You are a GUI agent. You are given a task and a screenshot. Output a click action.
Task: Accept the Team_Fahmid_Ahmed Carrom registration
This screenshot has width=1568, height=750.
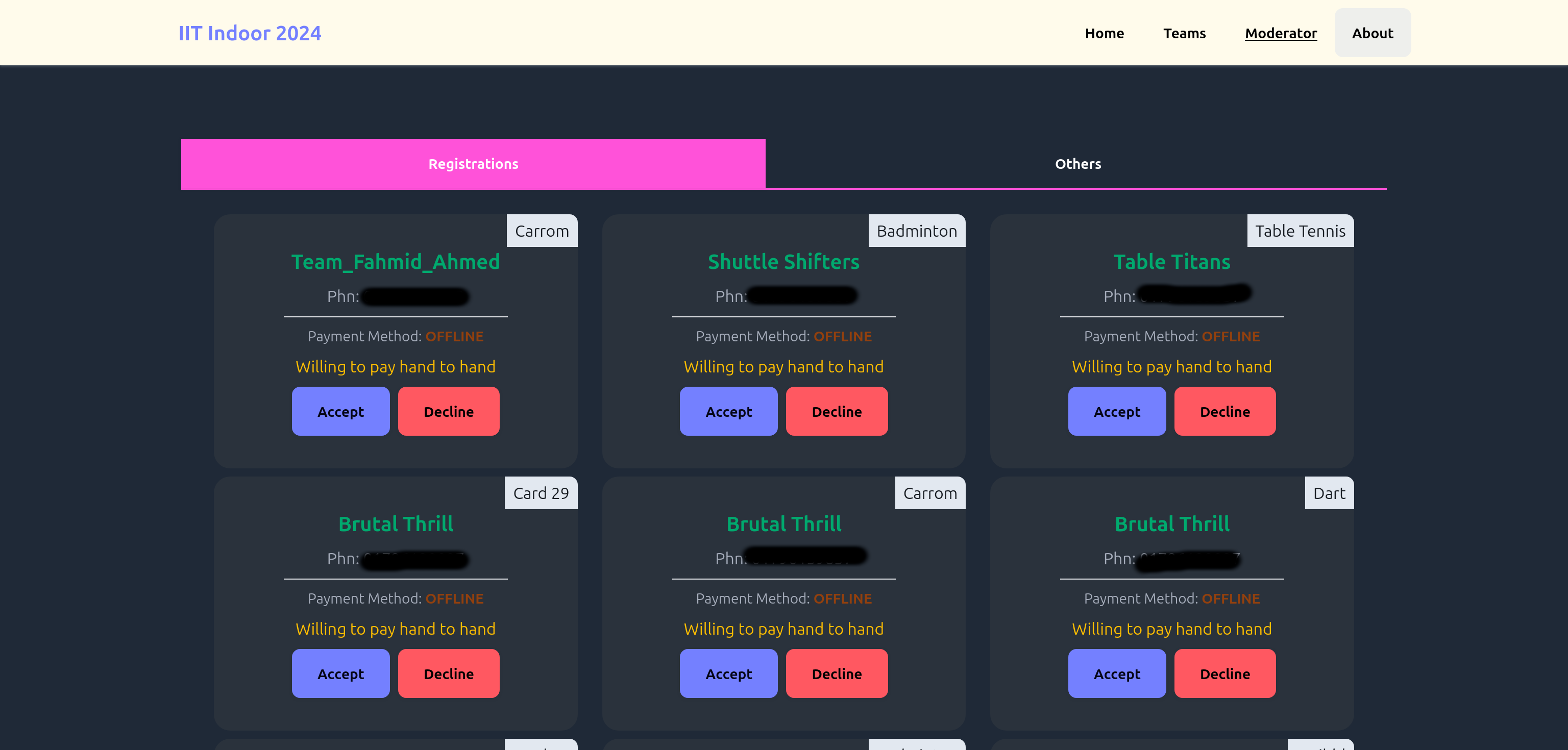click(340, 411)
